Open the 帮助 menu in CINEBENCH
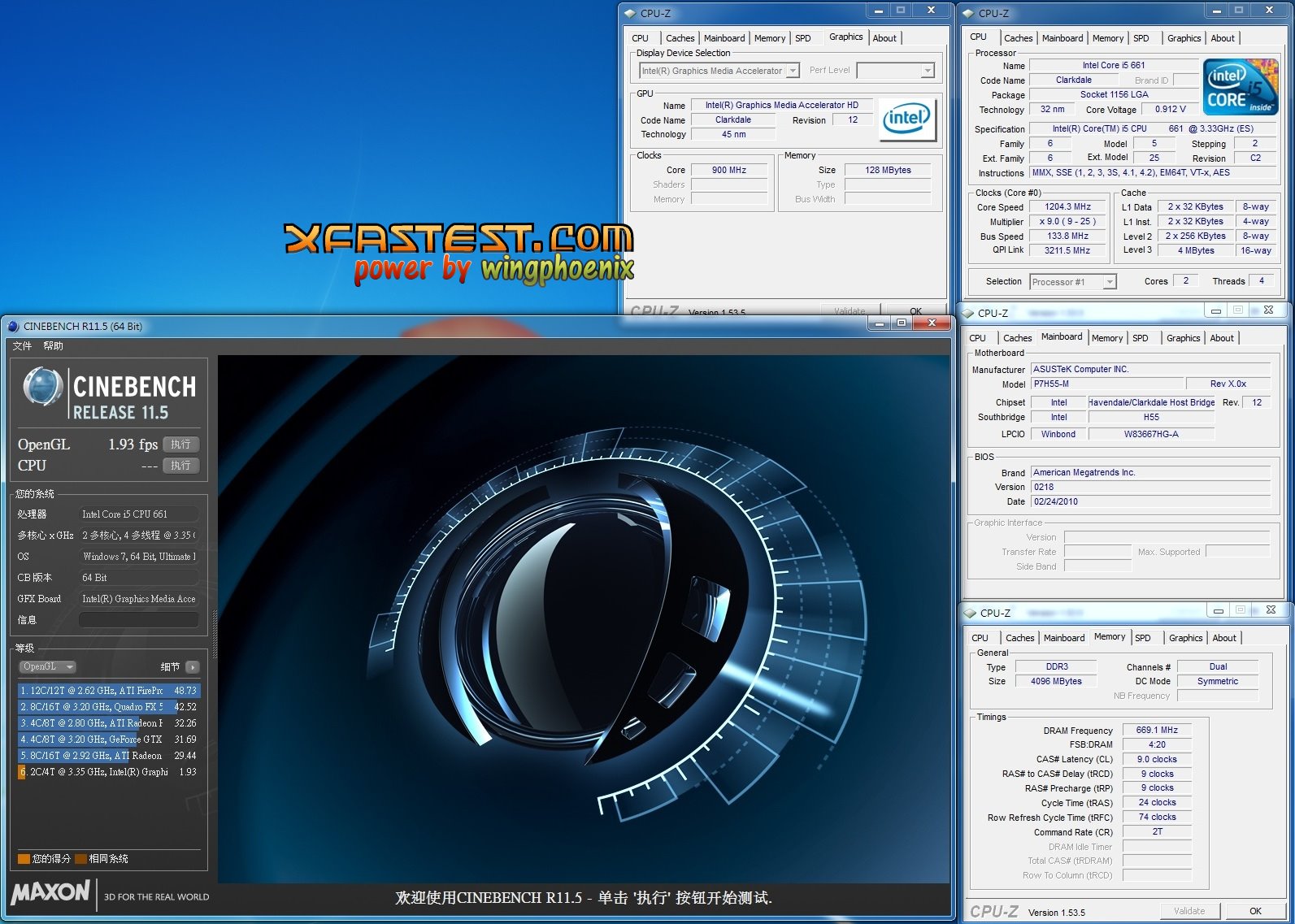Screen dimensions: 1295x924 53,346
